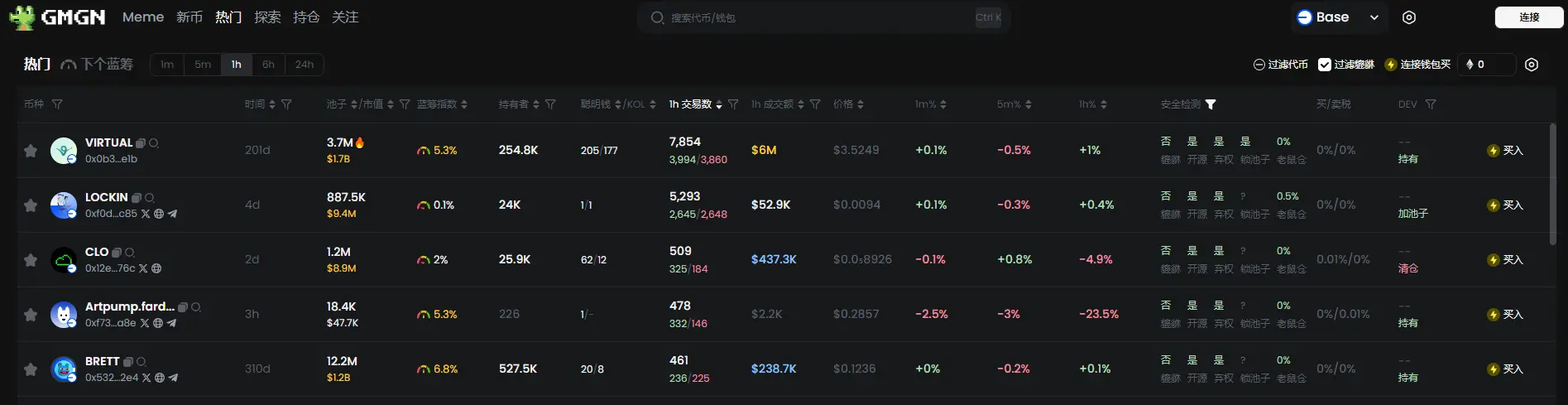
Task: Open settings gear beside the Base selector
Action: click(1409, 17)
